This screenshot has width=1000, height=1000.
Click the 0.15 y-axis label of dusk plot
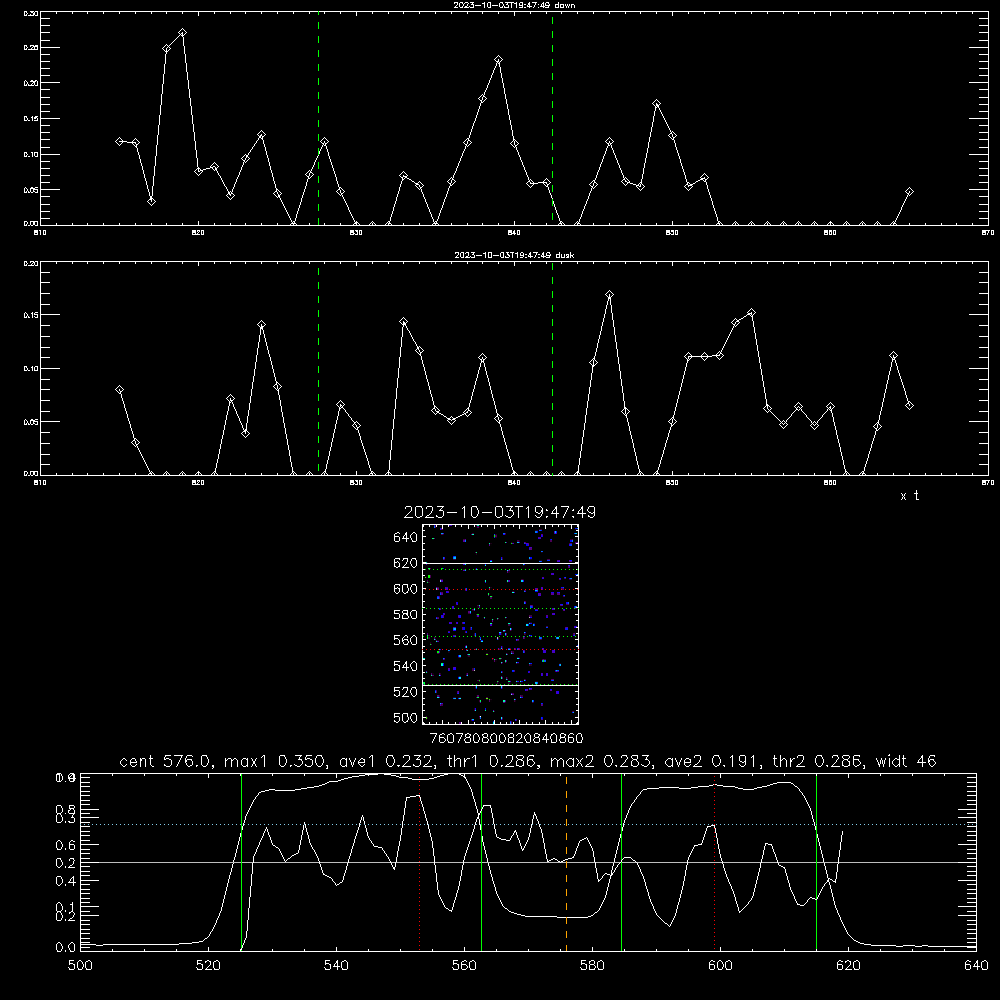tap(31, 315)
